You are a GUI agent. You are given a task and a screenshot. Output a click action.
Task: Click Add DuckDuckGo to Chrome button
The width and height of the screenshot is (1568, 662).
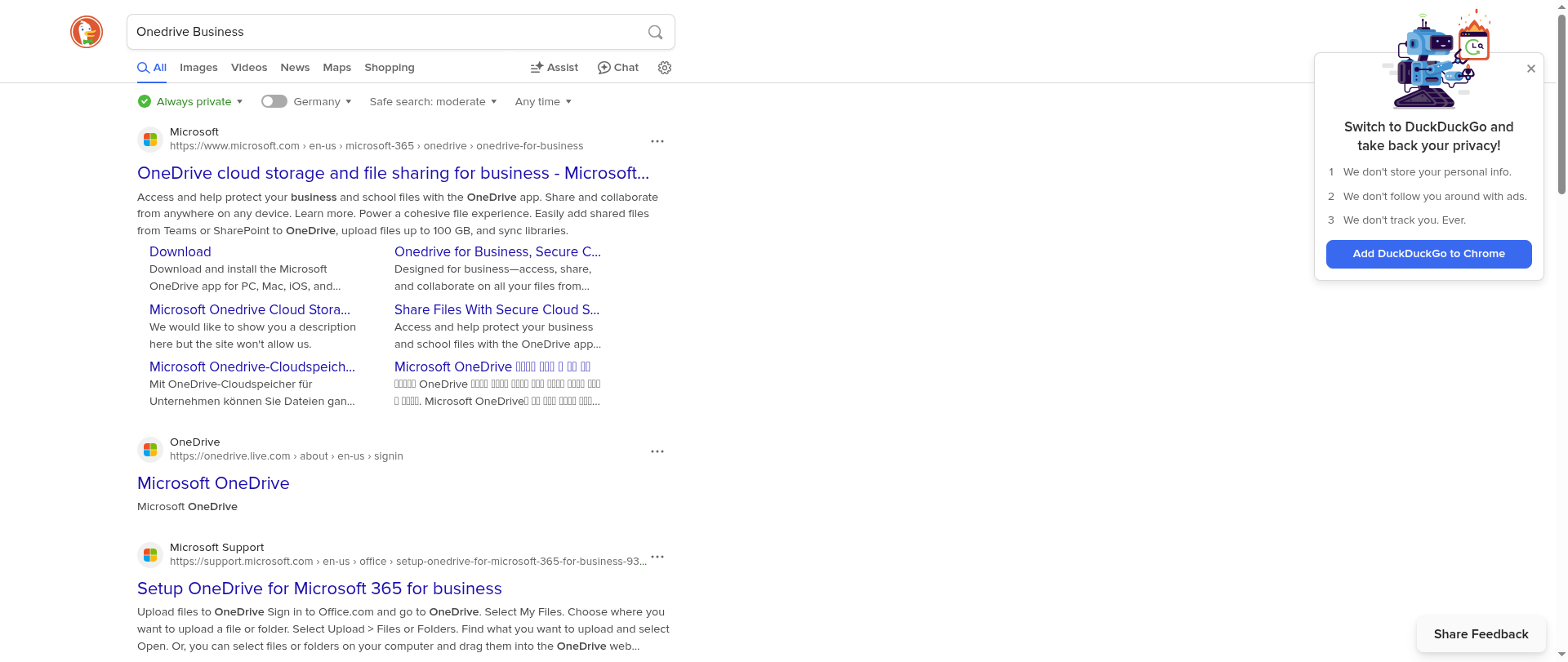tap(1429, 254)
